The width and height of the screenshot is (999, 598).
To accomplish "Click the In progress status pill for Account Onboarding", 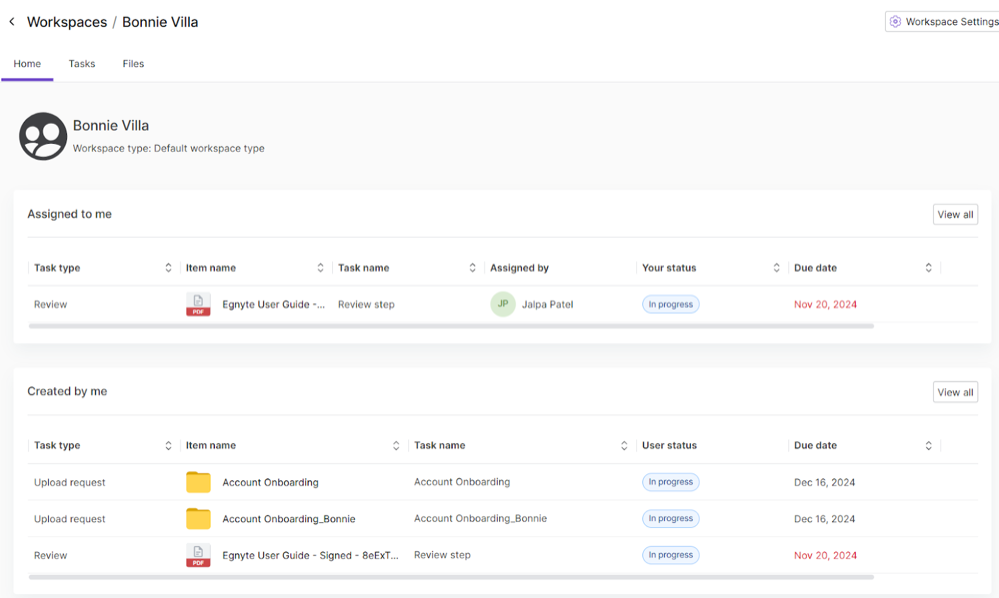I will pyautogui.click(x=670, y=482).
